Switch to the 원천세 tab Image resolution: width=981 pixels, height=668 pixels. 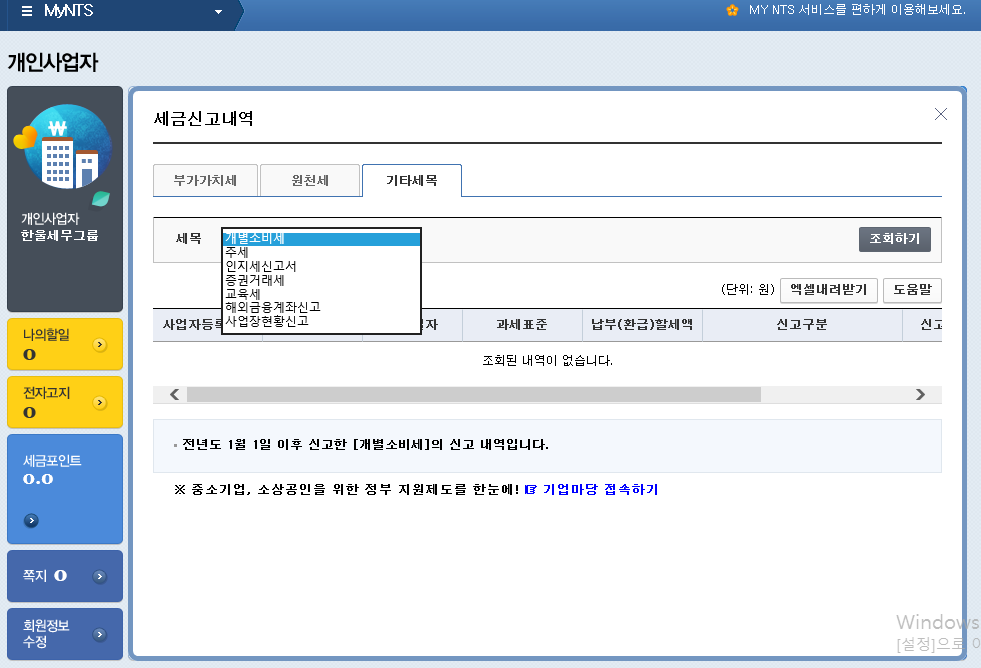point(310,181)
